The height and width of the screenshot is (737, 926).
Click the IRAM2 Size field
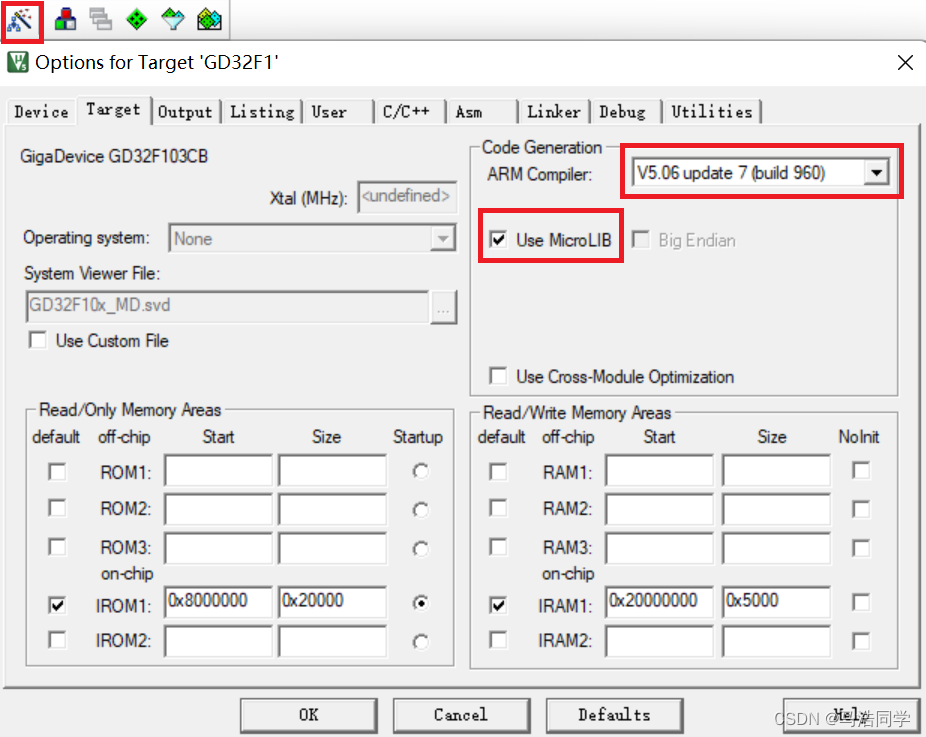(776, 641)
